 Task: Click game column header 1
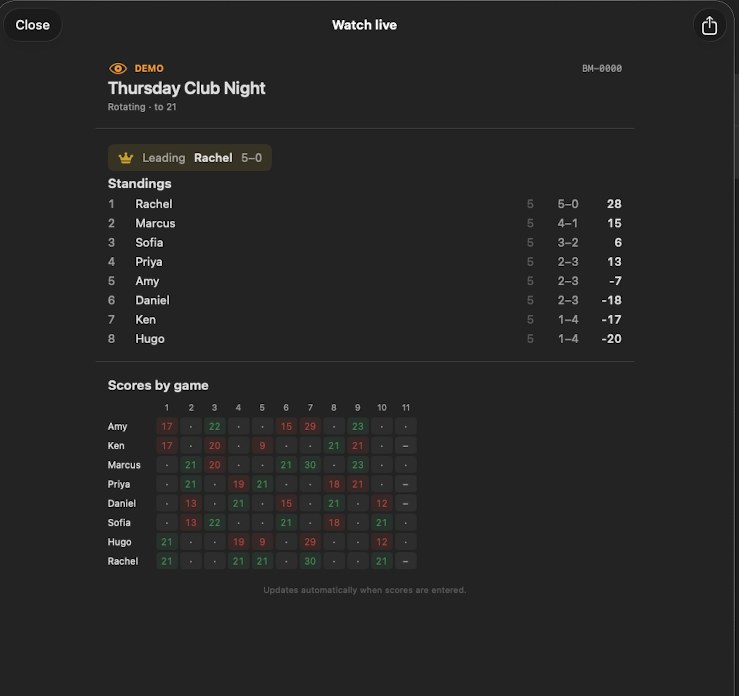(x=167, y=408)
